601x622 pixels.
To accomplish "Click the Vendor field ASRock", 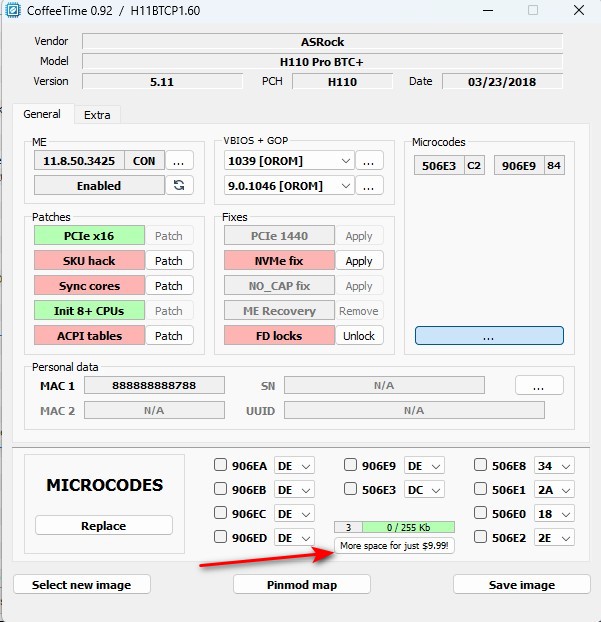I will (x=322, y=42).
